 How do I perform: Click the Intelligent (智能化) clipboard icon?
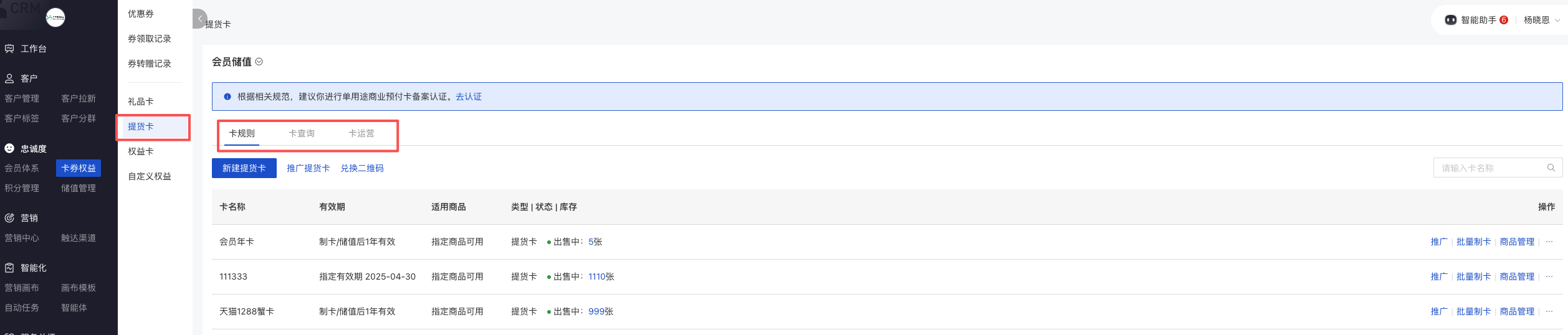(9, 268)
